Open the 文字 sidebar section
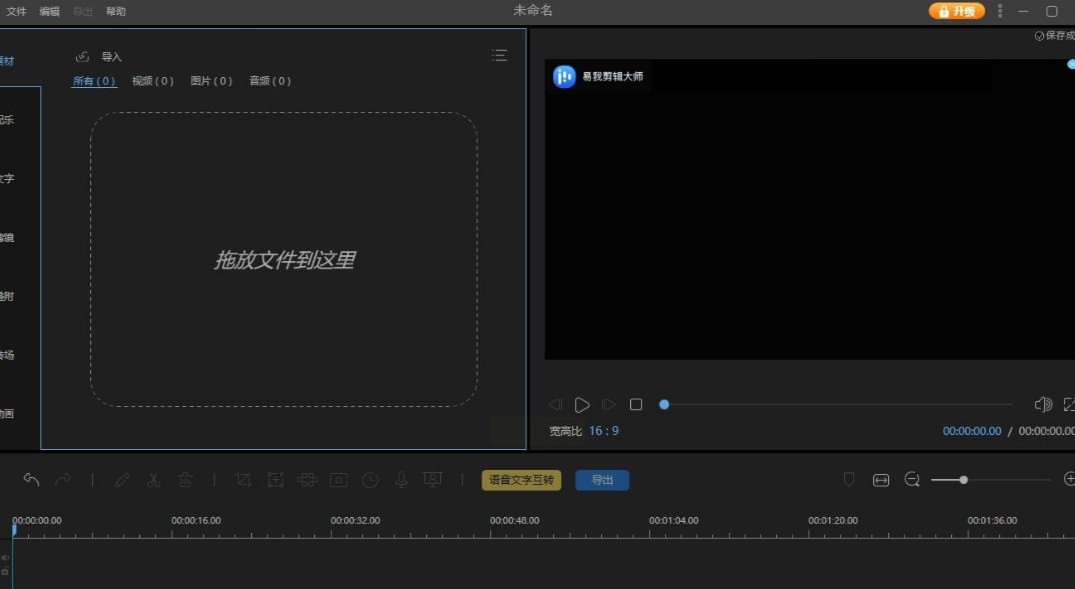Screen dimensions: 1075x589 (7, 178)
